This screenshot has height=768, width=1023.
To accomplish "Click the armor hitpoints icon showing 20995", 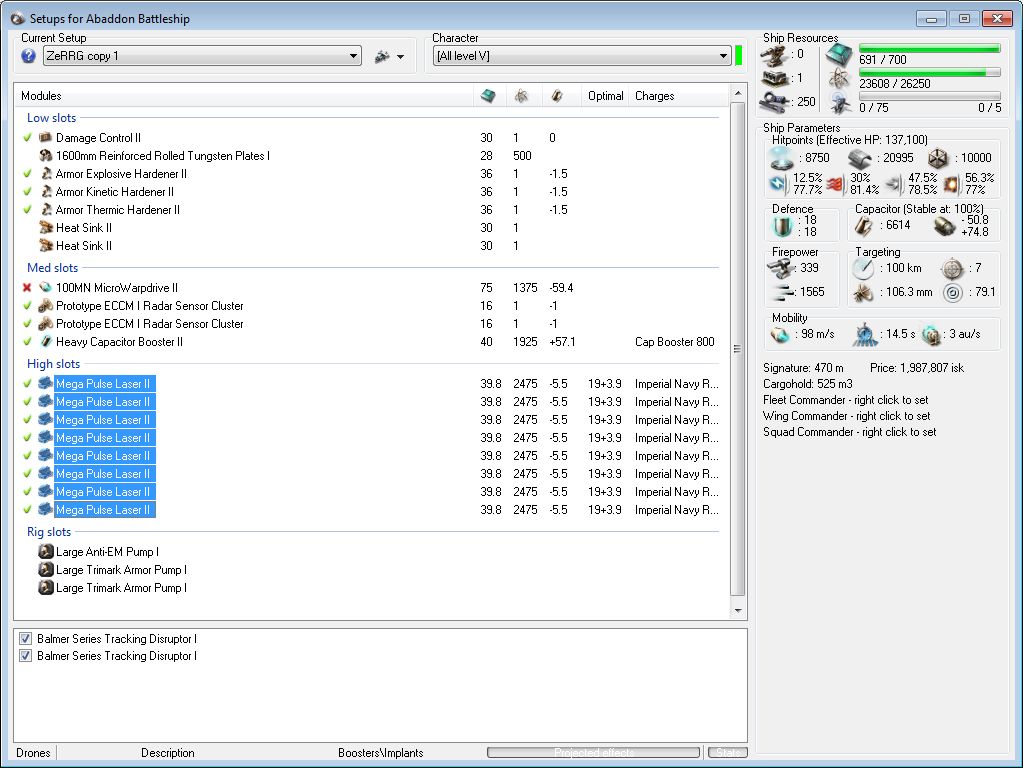I will (860, 158).
